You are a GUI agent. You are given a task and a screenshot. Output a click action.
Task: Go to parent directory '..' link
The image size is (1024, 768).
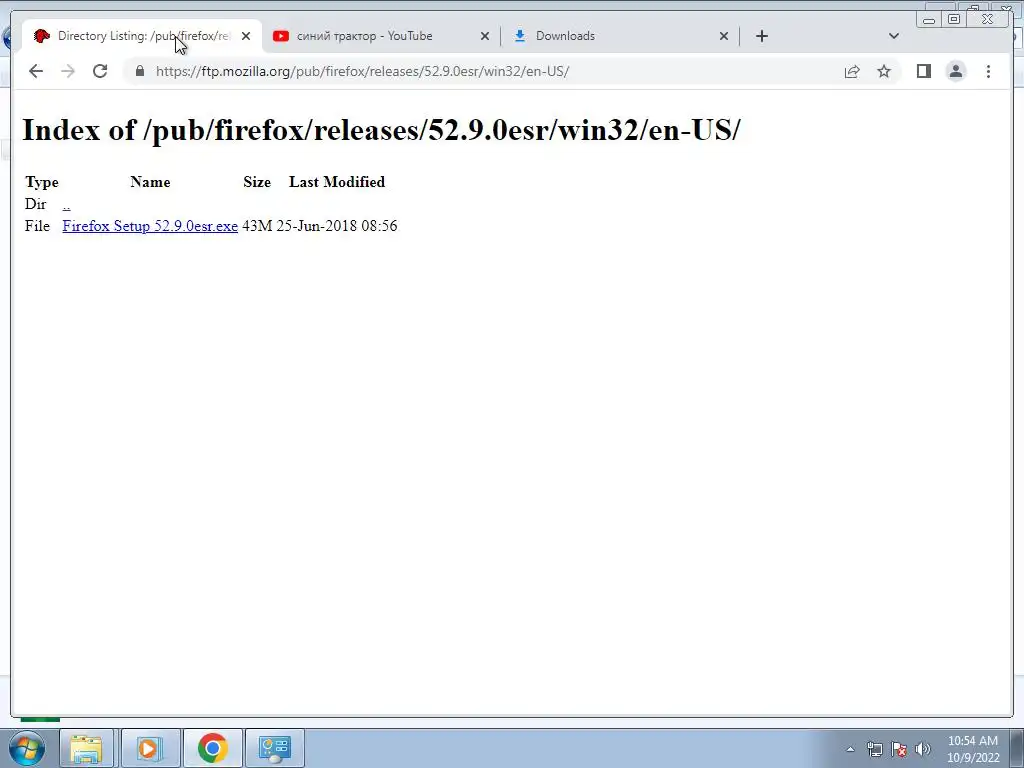67,204
